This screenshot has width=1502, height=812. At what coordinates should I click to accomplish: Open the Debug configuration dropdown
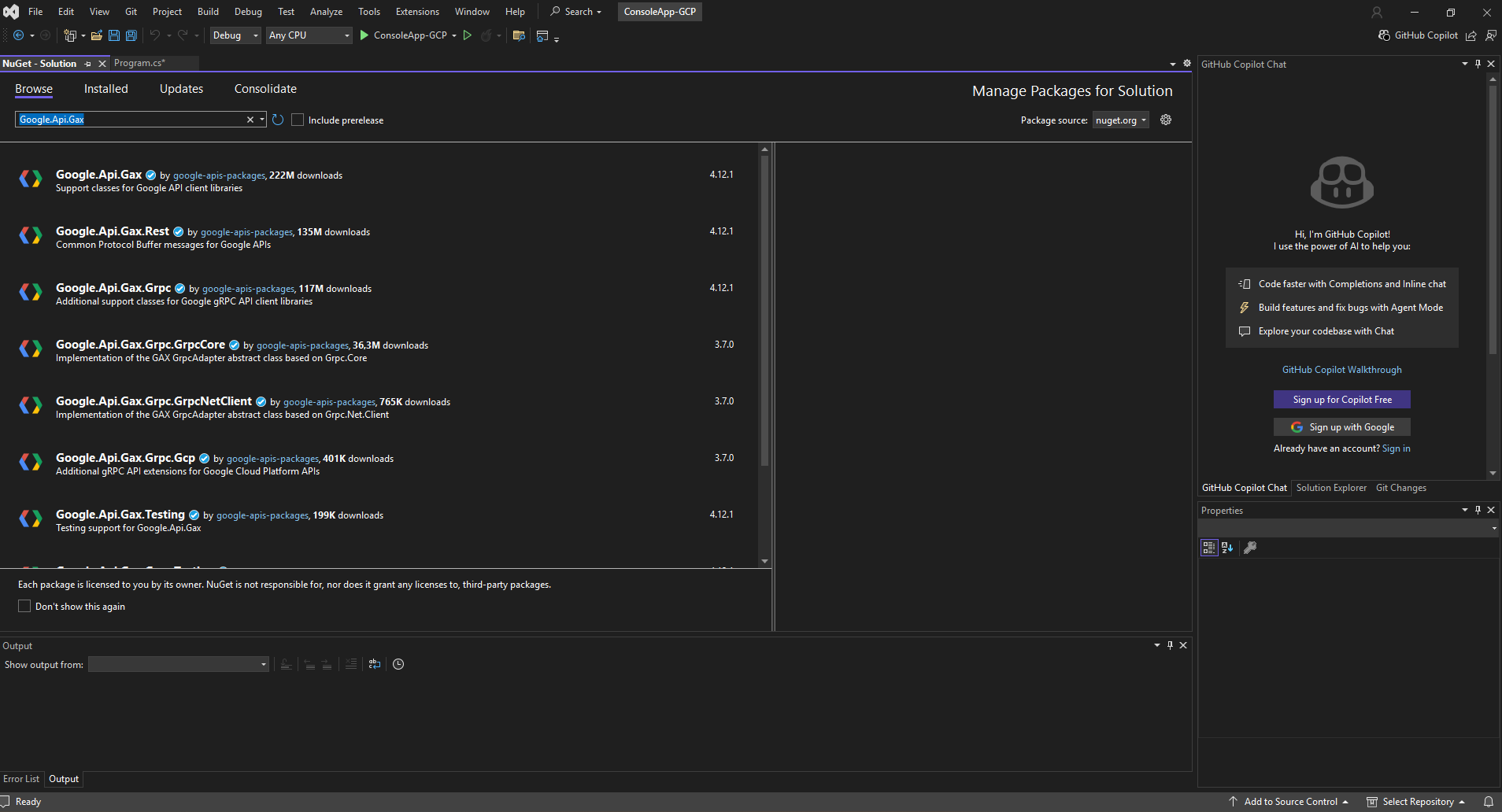pos(235,35)
